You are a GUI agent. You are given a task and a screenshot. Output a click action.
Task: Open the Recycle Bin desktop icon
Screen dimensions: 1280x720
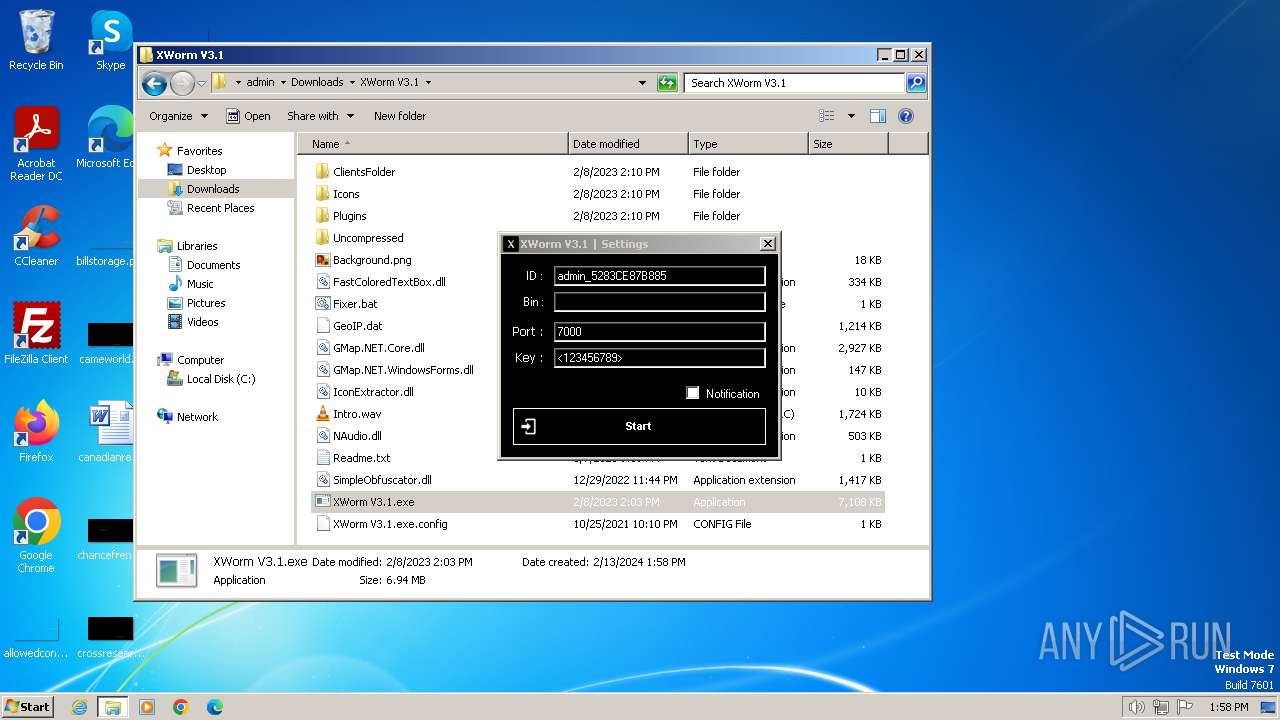pyautogui.click(x=36, y=40)
